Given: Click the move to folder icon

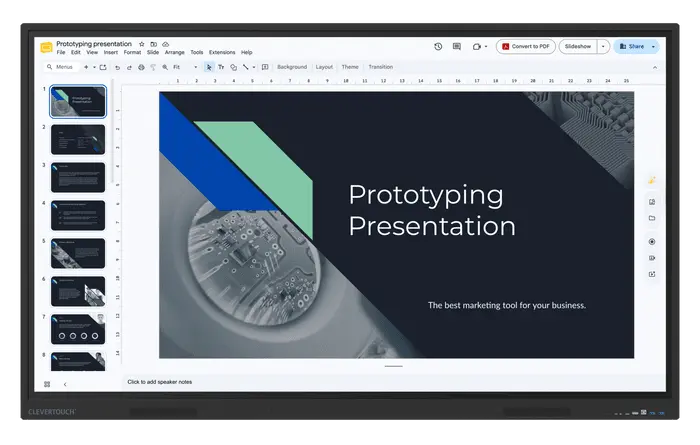Looking at the screenshot, I should [154, 44].
